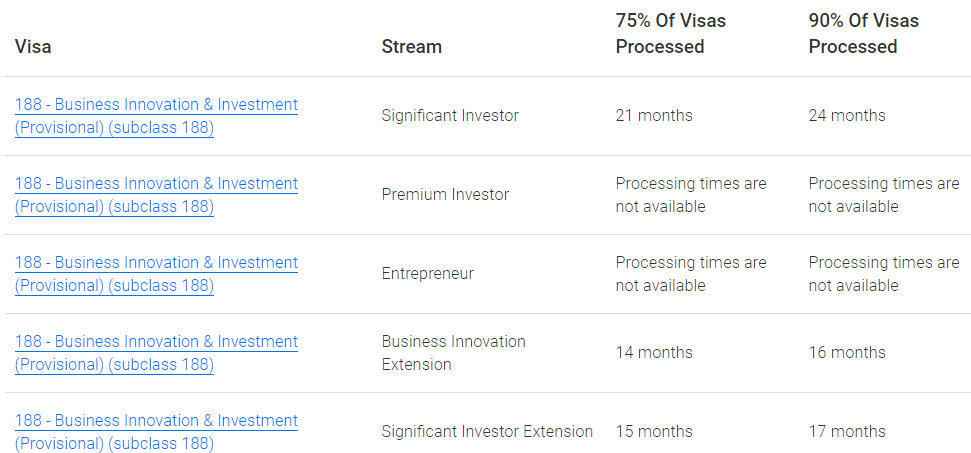Image resolution: width=971 pixels, height=453 pixels.
Task: Click the 75% Of Visas Processed header
Action: click(x=671, y=33)
